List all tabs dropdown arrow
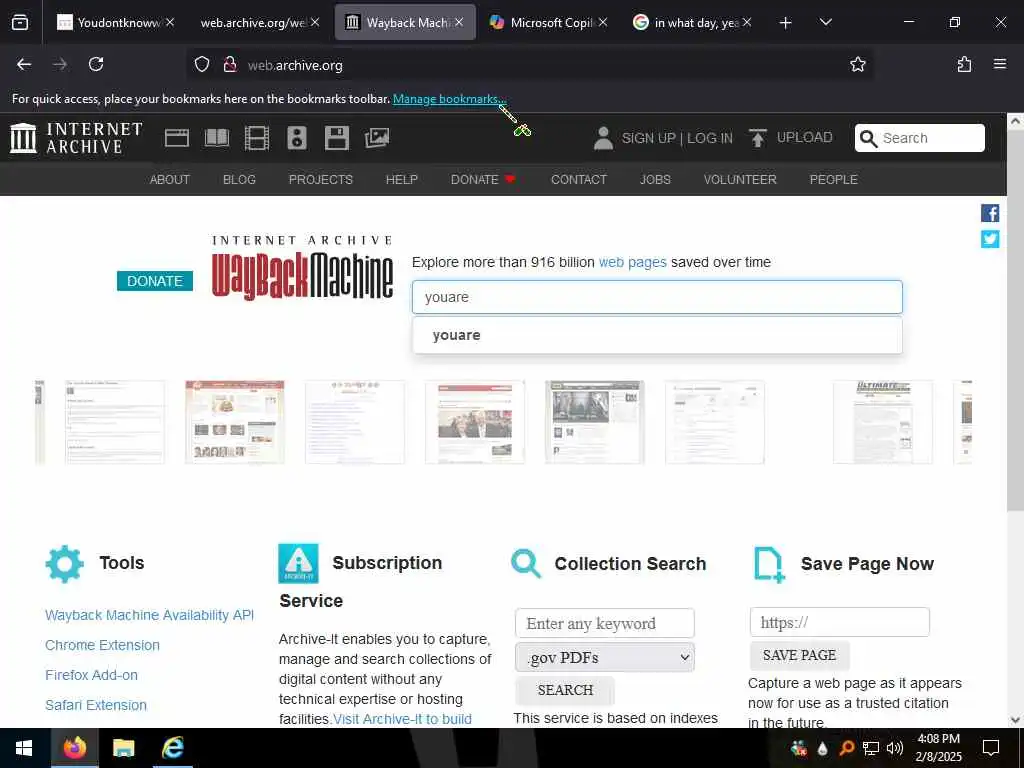1024x768 pixels. point(825,23)
